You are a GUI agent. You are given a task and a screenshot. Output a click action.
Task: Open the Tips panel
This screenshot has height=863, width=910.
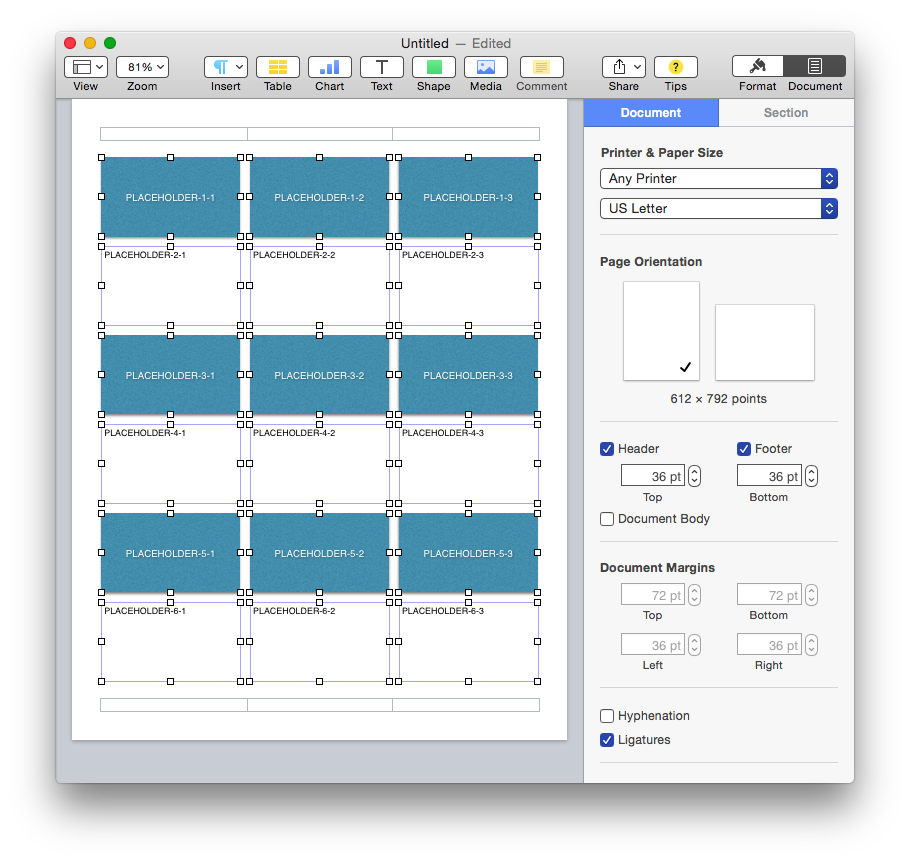[675, 67]
